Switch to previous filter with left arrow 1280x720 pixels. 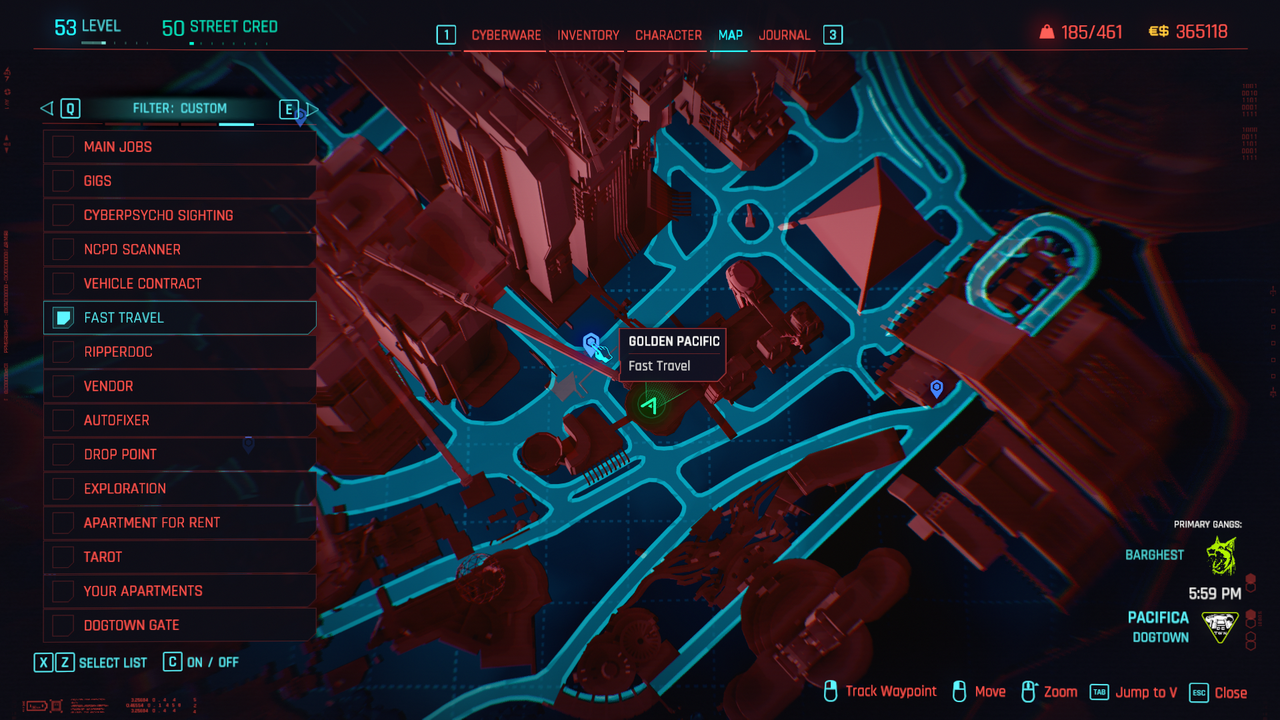click(x=46, y=108)
